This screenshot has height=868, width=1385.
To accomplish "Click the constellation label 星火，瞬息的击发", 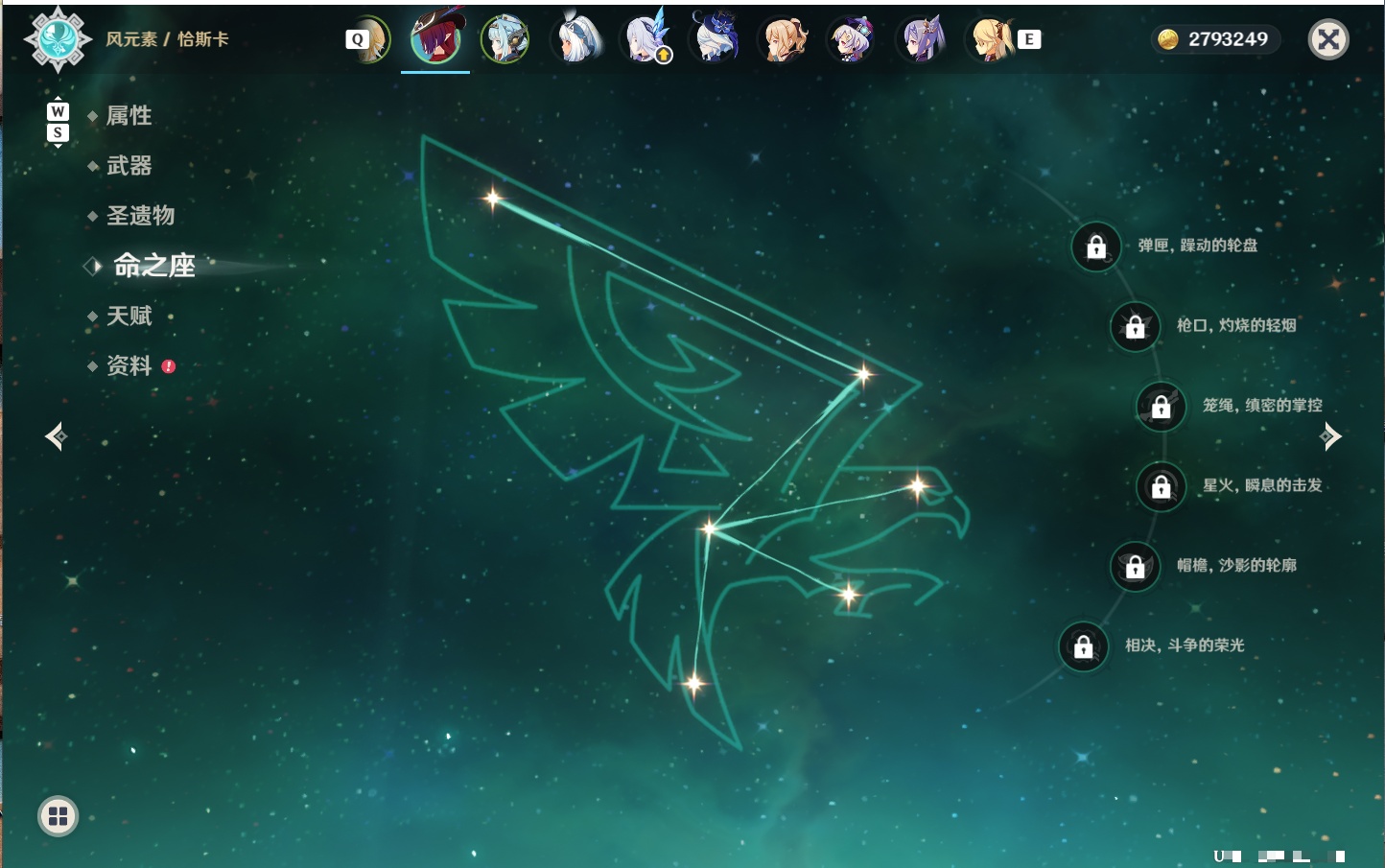I will coord(1262,485).
